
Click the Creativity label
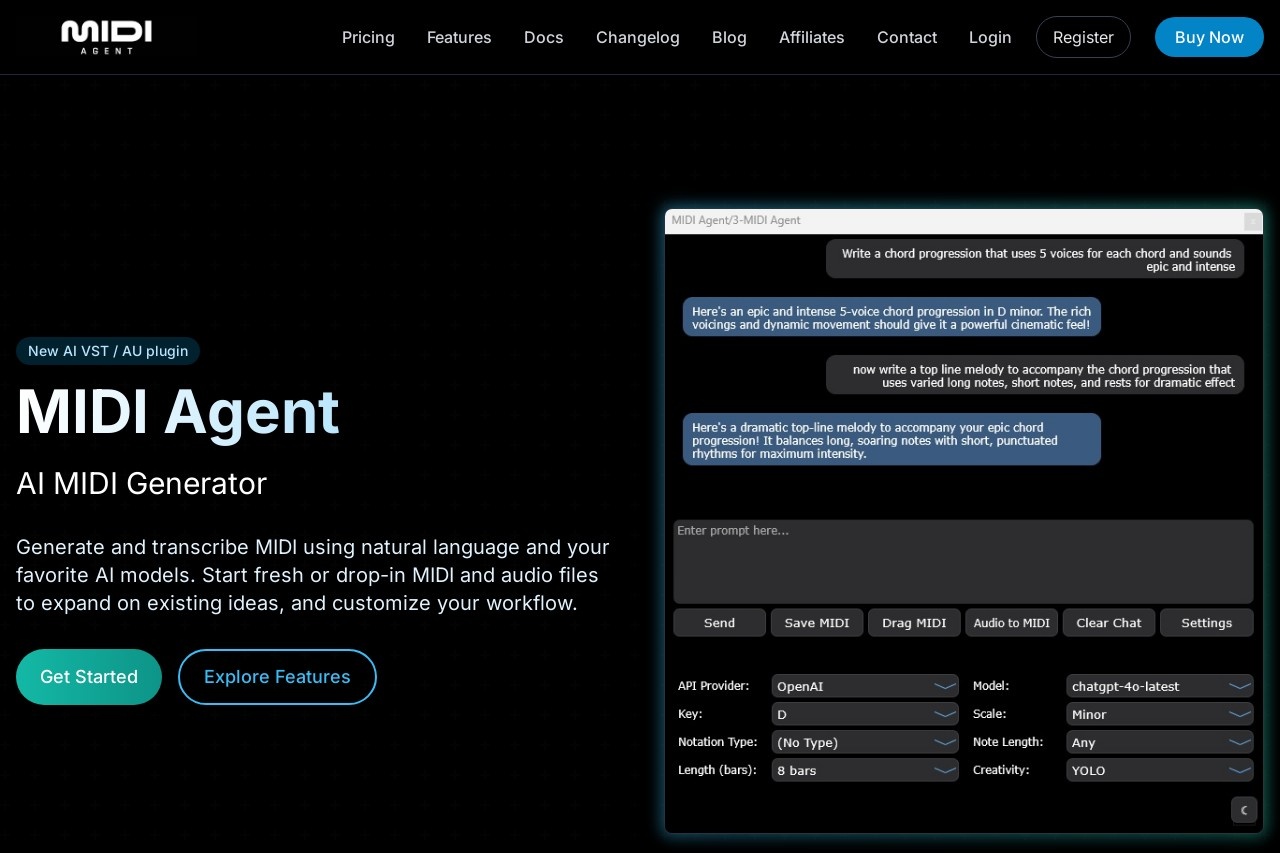click(x=1001, y=770)
